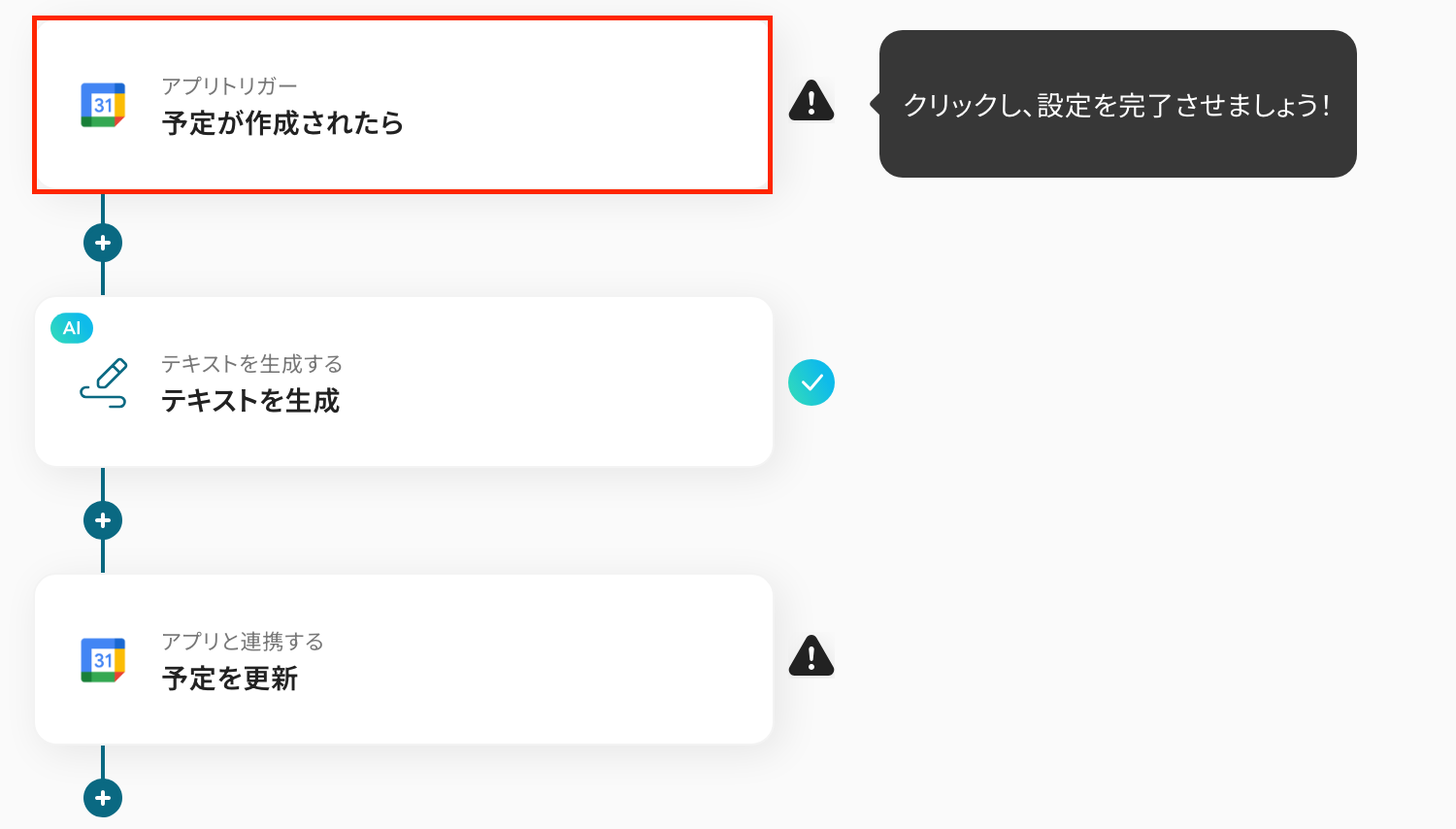Image resolution: width=1456 pixels, height=829 pixels.
Task: Click the warning icon beside 予定を更新
Action: coord(811,656)
